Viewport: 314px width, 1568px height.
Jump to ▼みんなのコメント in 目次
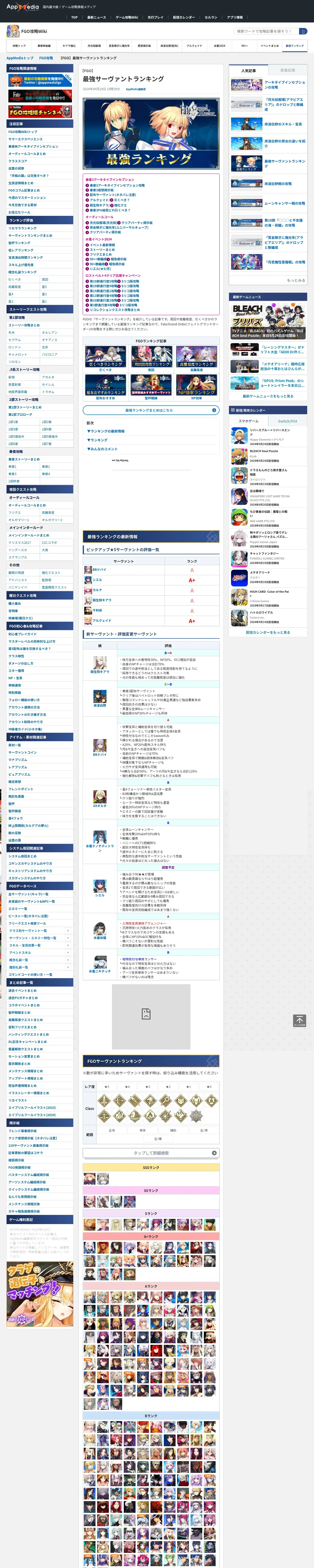(x=102, y=449)
